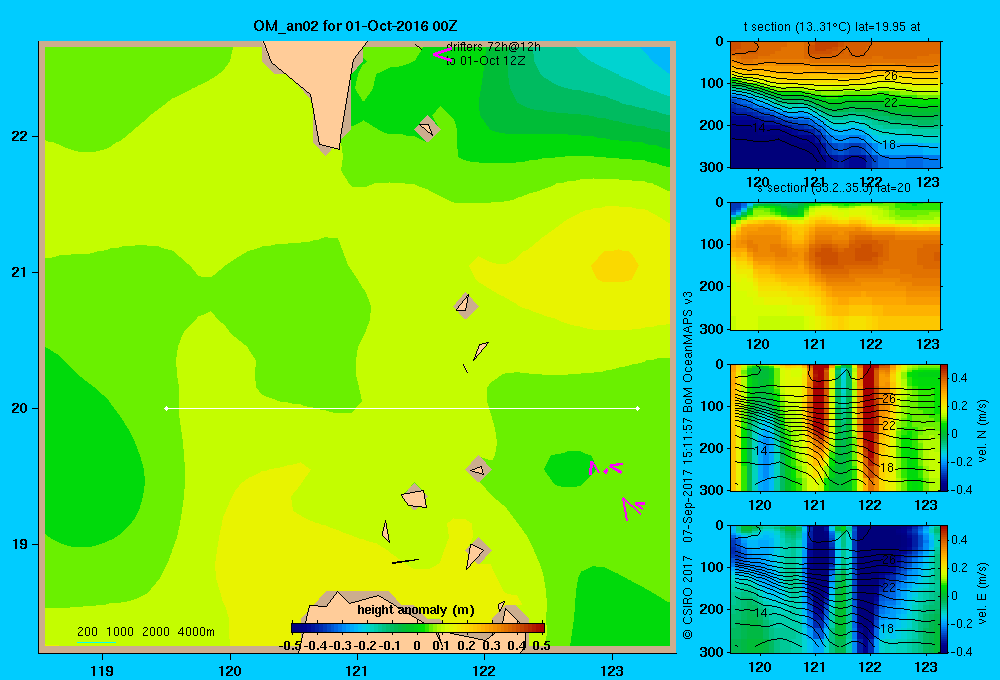The image size is (1000, 680).
Task: Click the island just southeast of Taiwan's tip
Action: coord(427,129)
